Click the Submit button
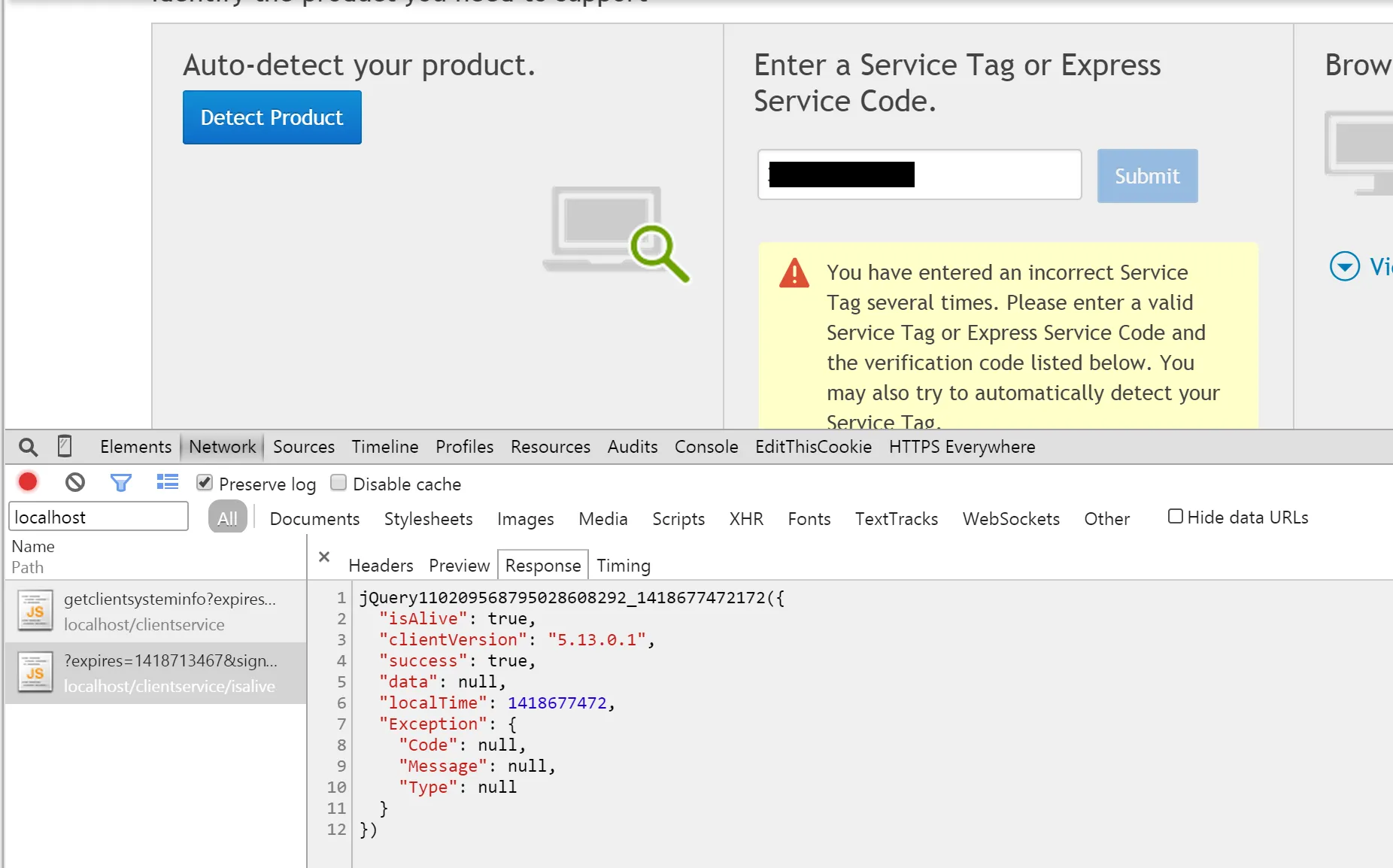1393x868 pixels. pos(1146,176)
